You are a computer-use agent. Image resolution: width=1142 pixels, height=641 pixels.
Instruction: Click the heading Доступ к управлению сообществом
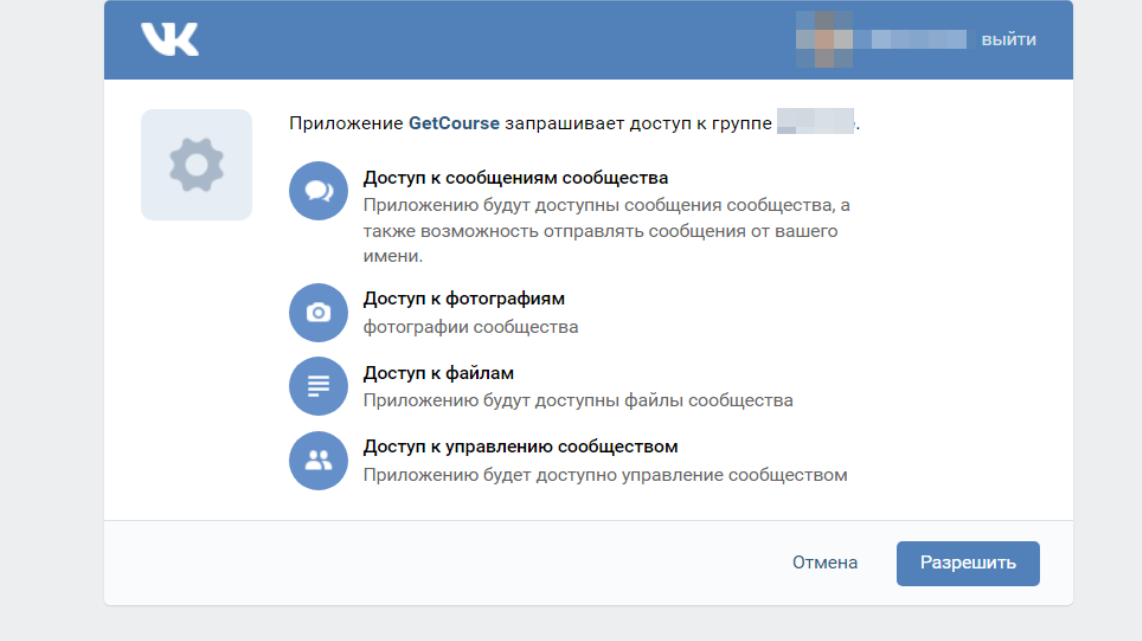click(x=521, y=447)
